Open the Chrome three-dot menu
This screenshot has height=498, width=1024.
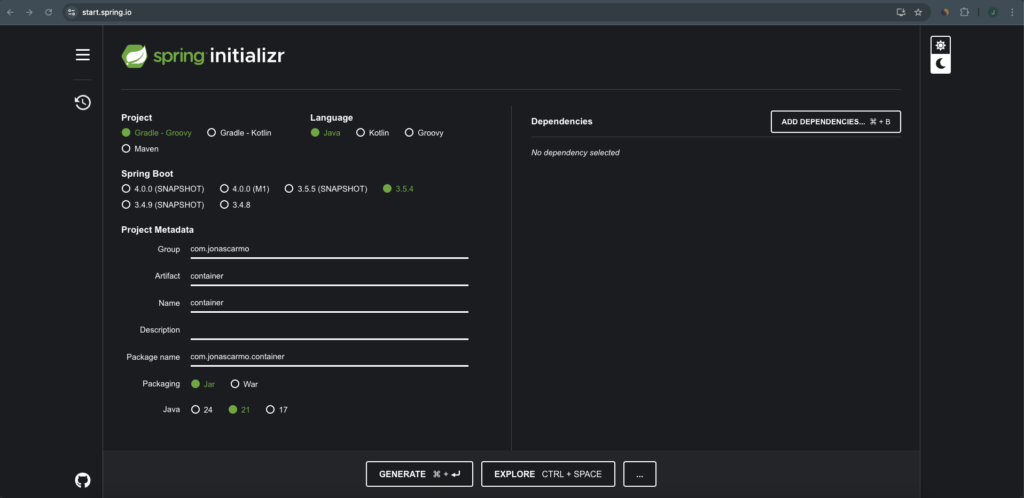(1012, 12)
